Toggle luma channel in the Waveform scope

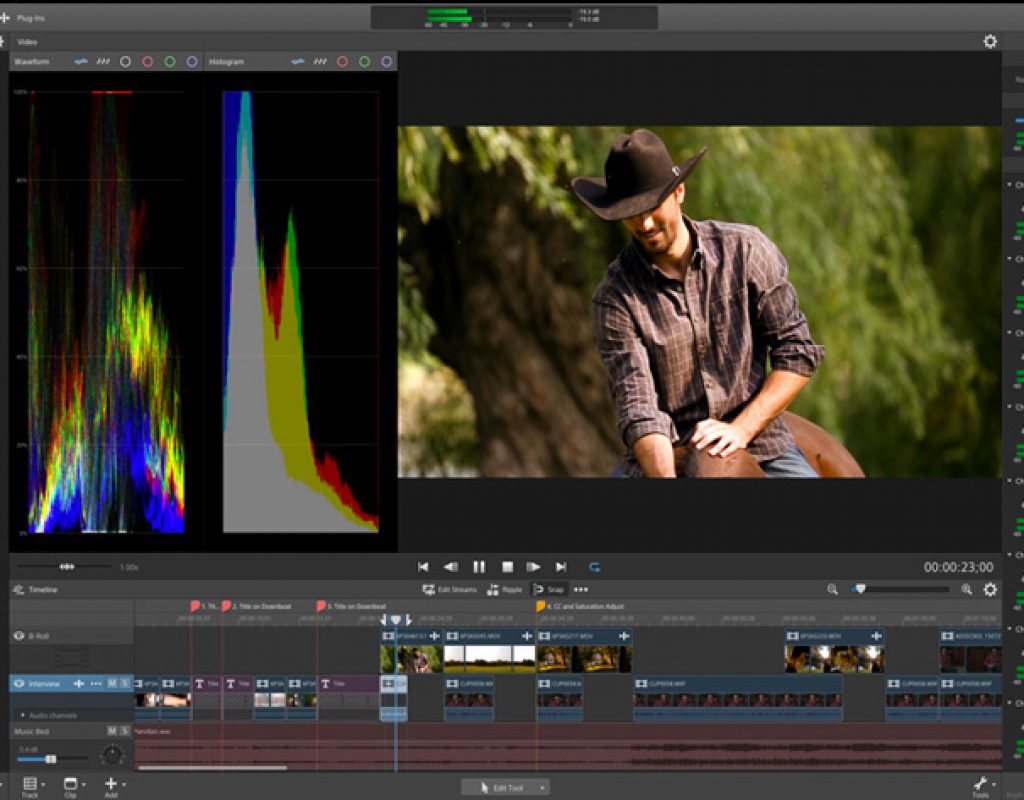pos(125,61)
